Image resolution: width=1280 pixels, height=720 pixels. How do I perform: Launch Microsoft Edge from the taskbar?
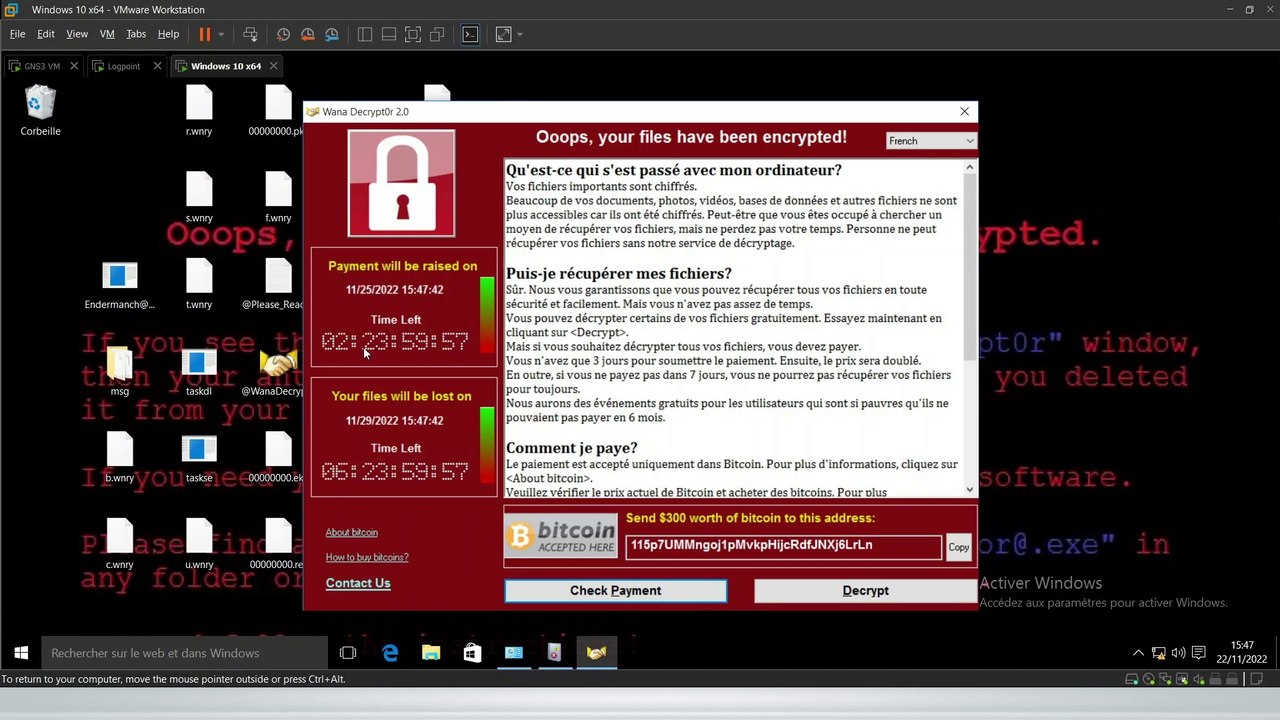coord(390,653)
